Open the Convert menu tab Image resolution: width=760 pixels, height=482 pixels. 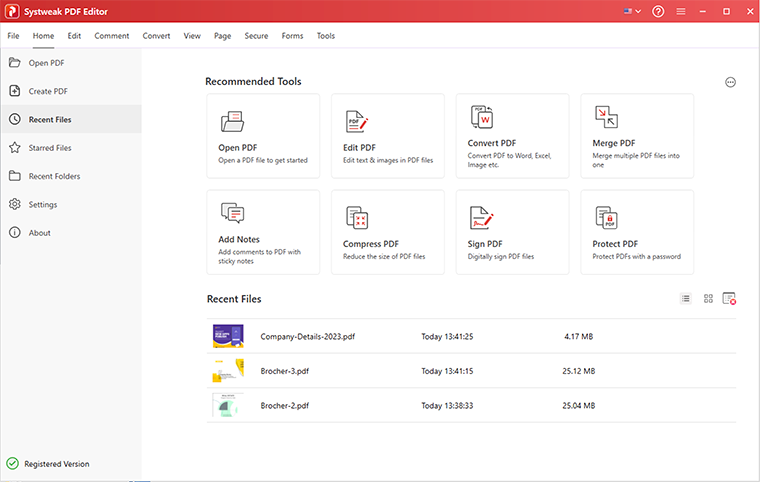(x=156, y=36)
